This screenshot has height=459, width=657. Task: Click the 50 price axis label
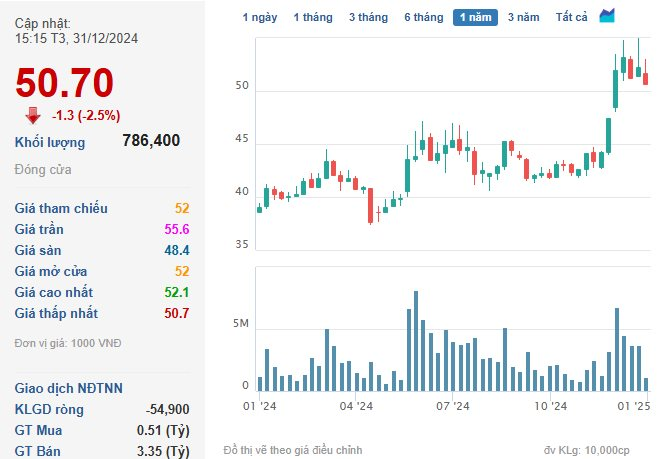pyautogui.click(x=242, y=86)
